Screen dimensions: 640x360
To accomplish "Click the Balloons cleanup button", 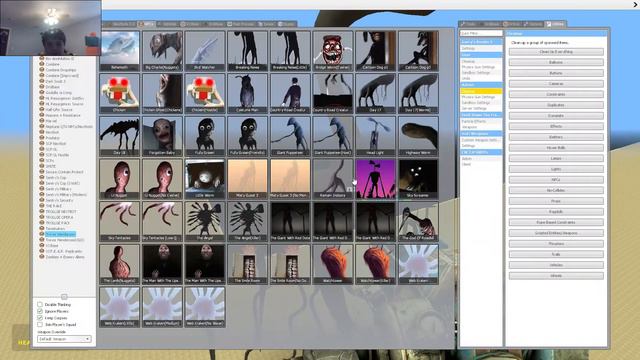I will point(556,62).
